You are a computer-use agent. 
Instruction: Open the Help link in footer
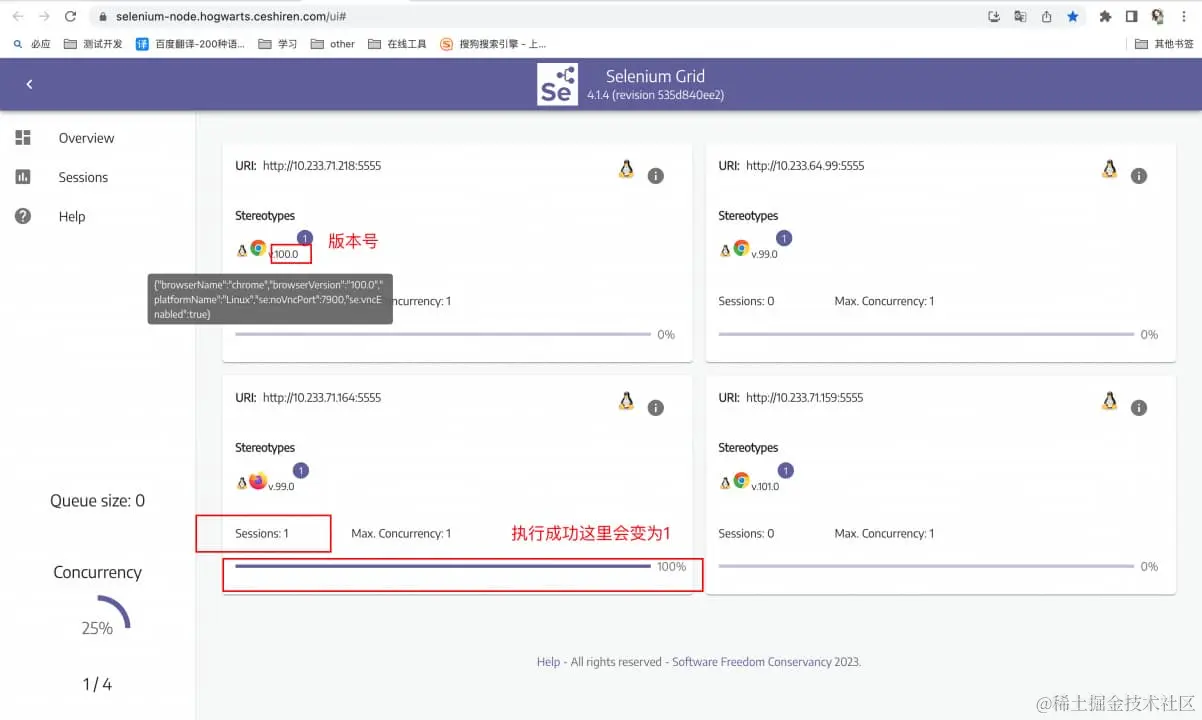tap(548, 662)
